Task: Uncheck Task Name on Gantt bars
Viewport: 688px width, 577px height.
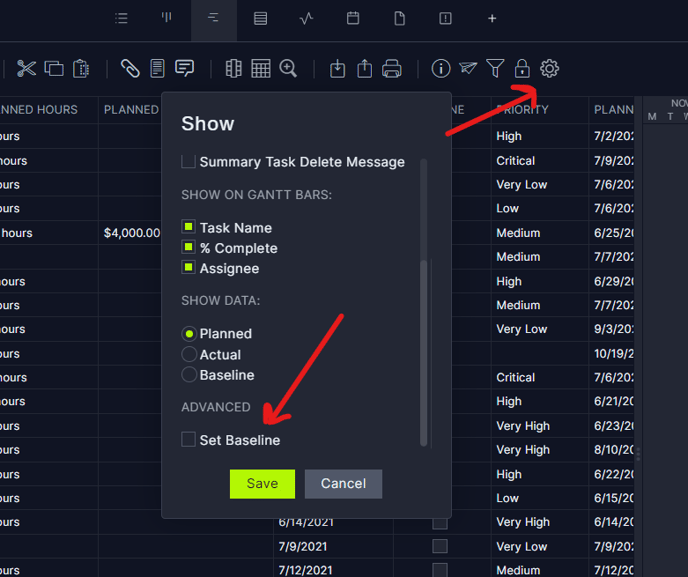Action: click(x=188, y=227)
